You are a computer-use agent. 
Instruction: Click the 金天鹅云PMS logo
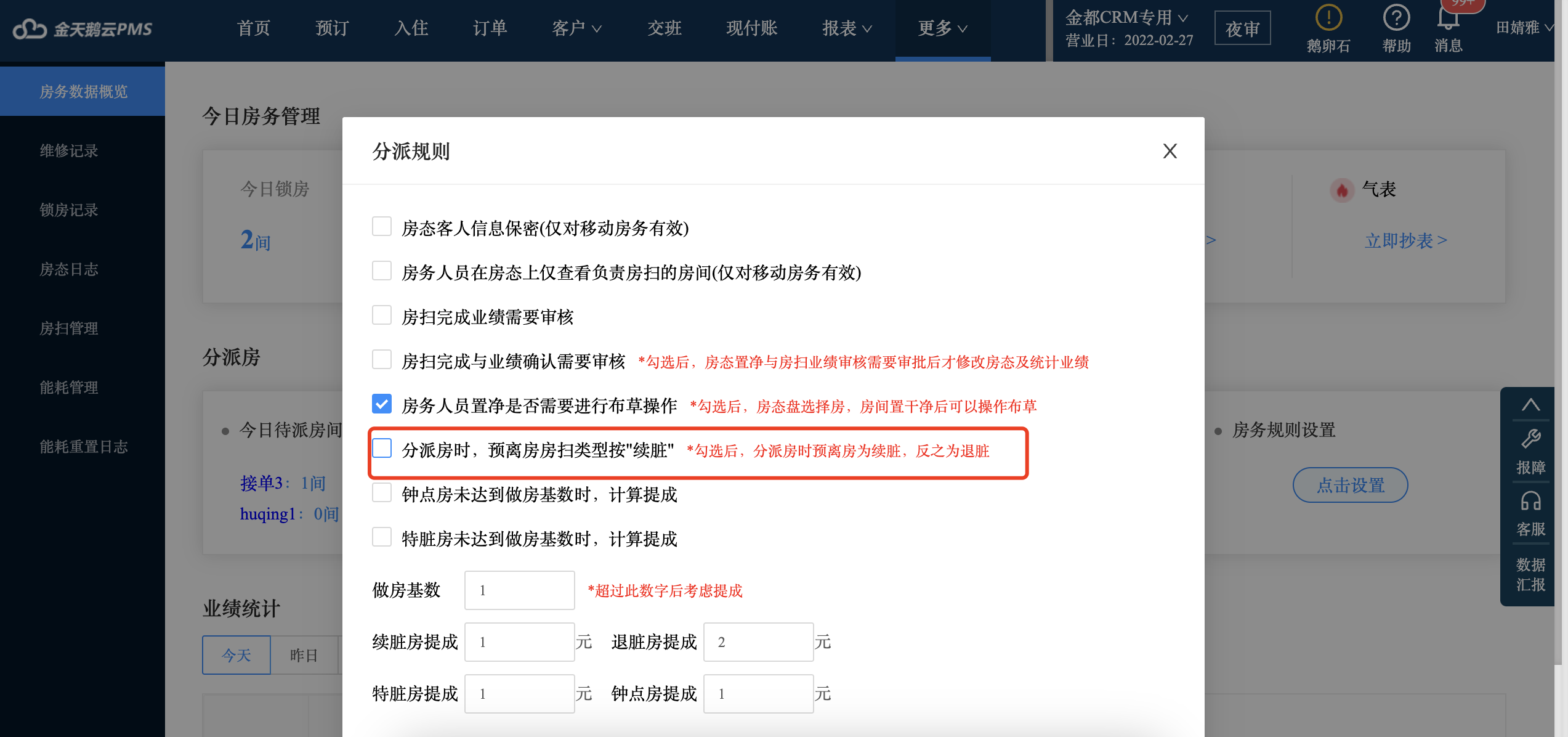coord(83,28)
